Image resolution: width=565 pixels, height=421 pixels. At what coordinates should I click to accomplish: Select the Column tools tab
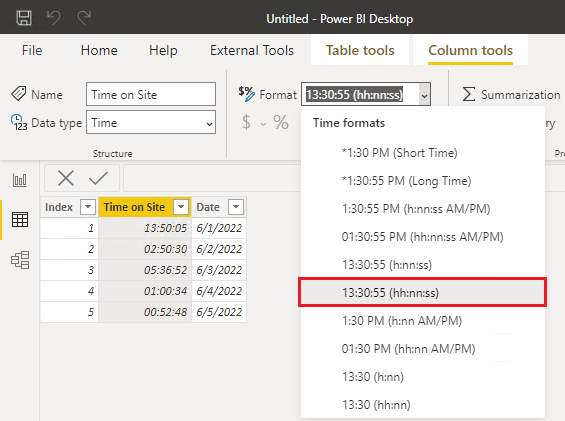(x=470, y=50)
